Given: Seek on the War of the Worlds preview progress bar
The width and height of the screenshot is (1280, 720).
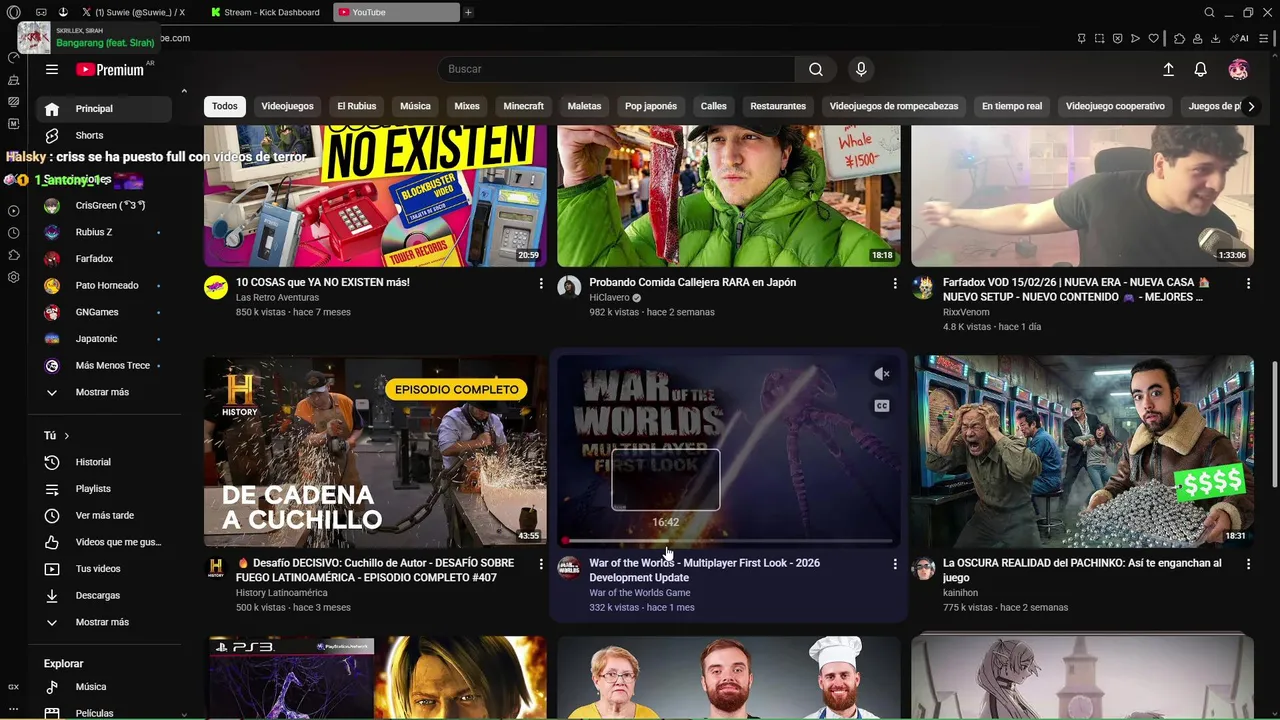Looking at the screenshot, I should point(728,541).
